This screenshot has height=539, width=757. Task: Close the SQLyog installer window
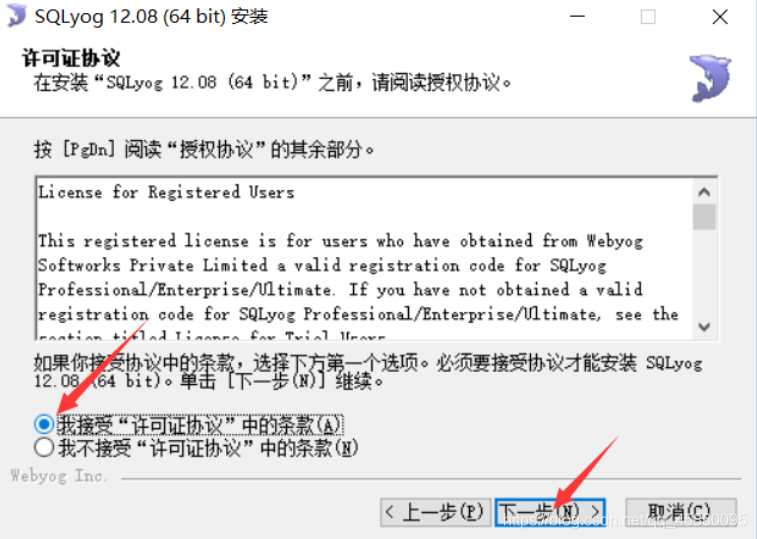click(x=720, y=17)
